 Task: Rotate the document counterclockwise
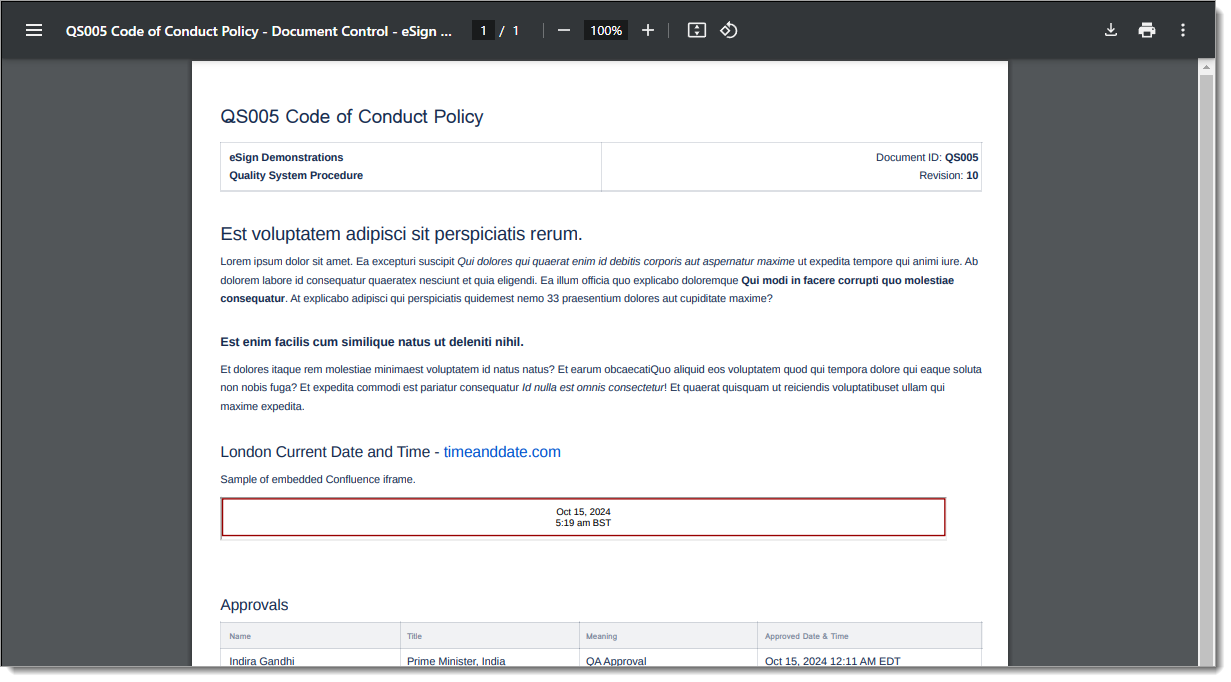tap(729, 30)
